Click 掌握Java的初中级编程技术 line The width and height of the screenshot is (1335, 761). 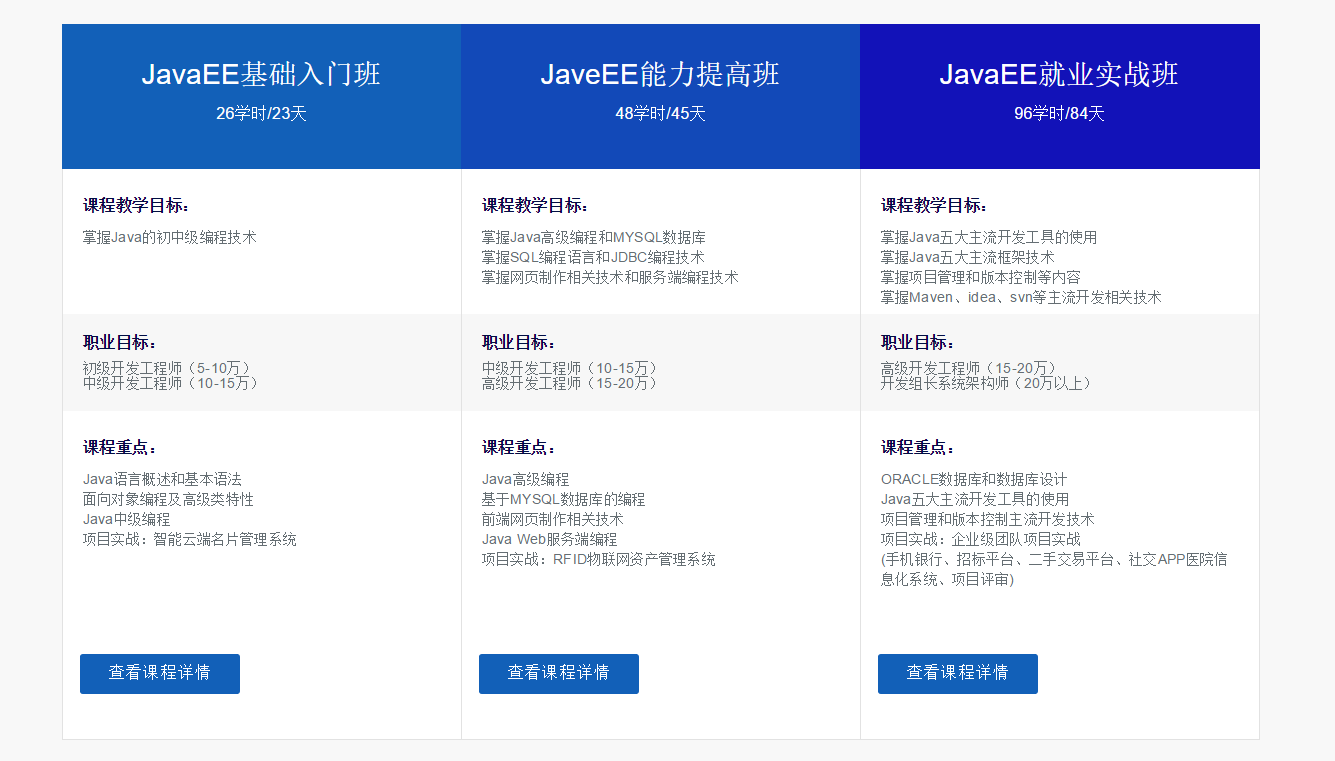pos(170,237)
